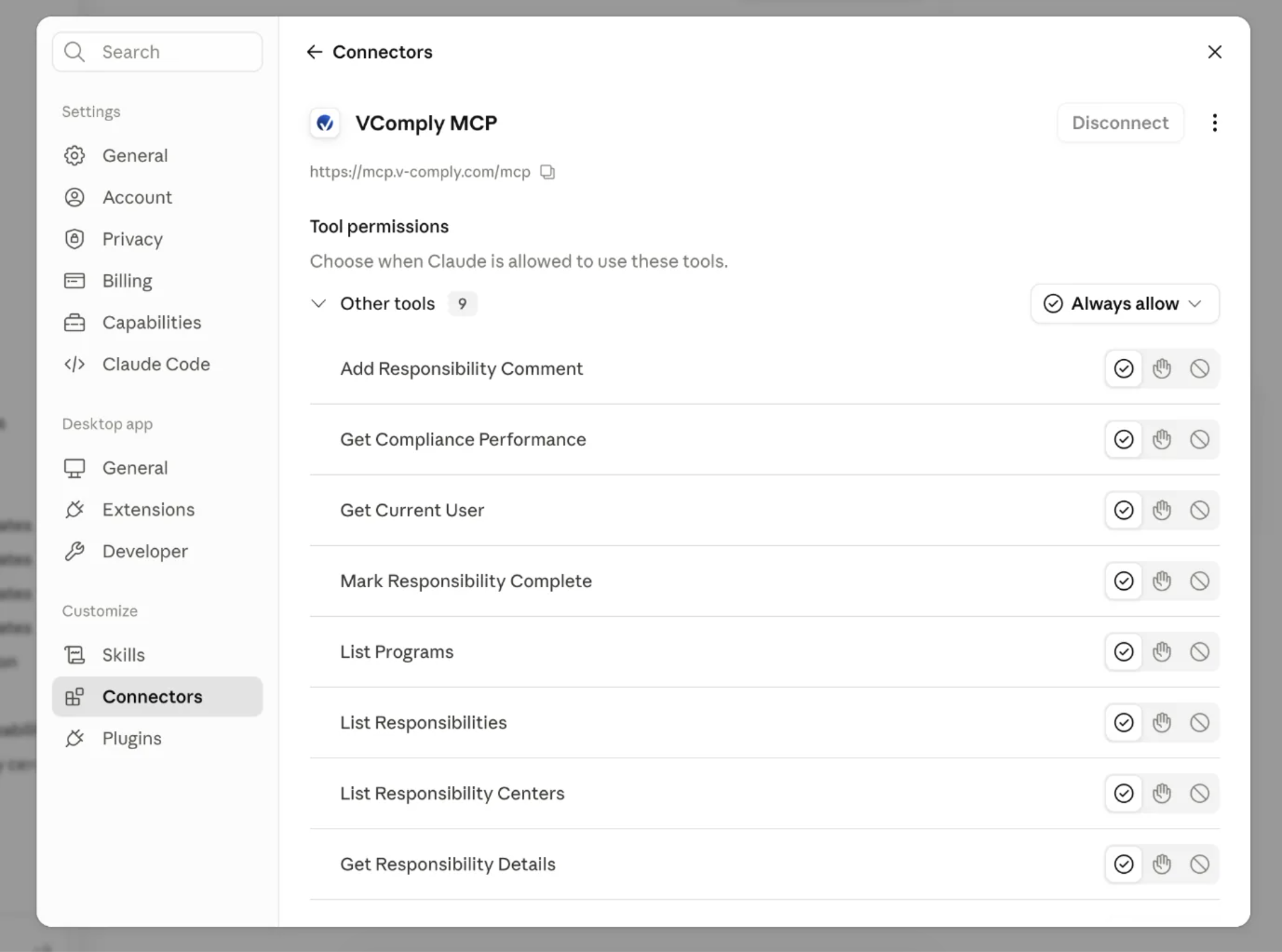Image resolution: width=1282 pixels, height=952 pixels.
Task: Block the List Programs tool
Action: pos(1200,652)
